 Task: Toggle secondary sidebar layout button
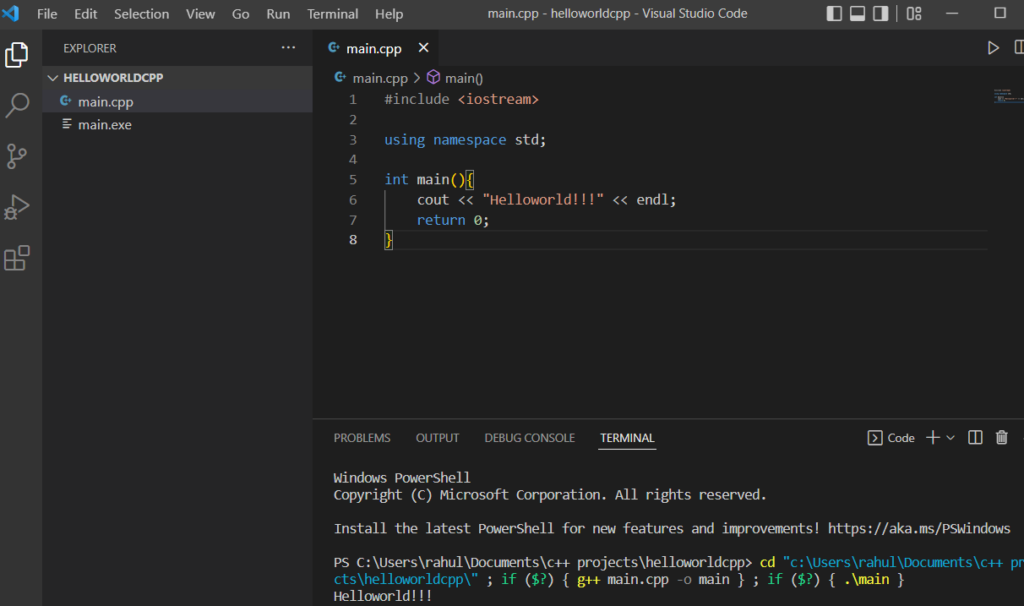point(881,14)
